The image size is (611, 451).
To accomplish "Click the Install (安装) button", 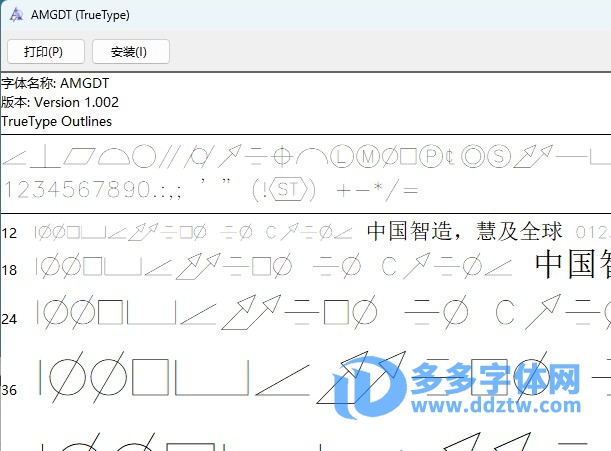I will tap(130, 51).
